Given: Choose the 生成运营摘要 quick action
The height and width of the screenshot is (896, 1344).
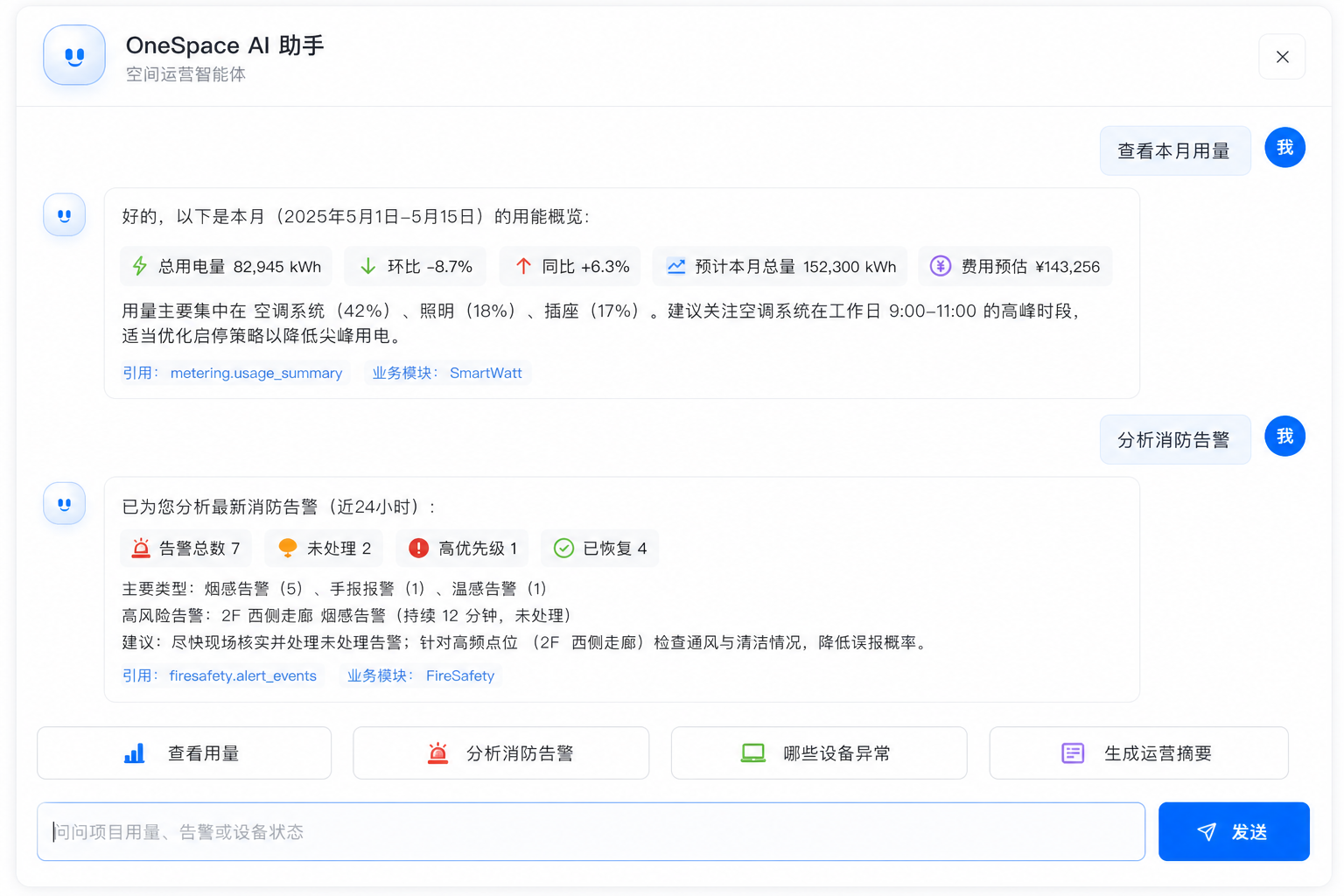Looking at the screenshot, I should [x=1139, y=753].
